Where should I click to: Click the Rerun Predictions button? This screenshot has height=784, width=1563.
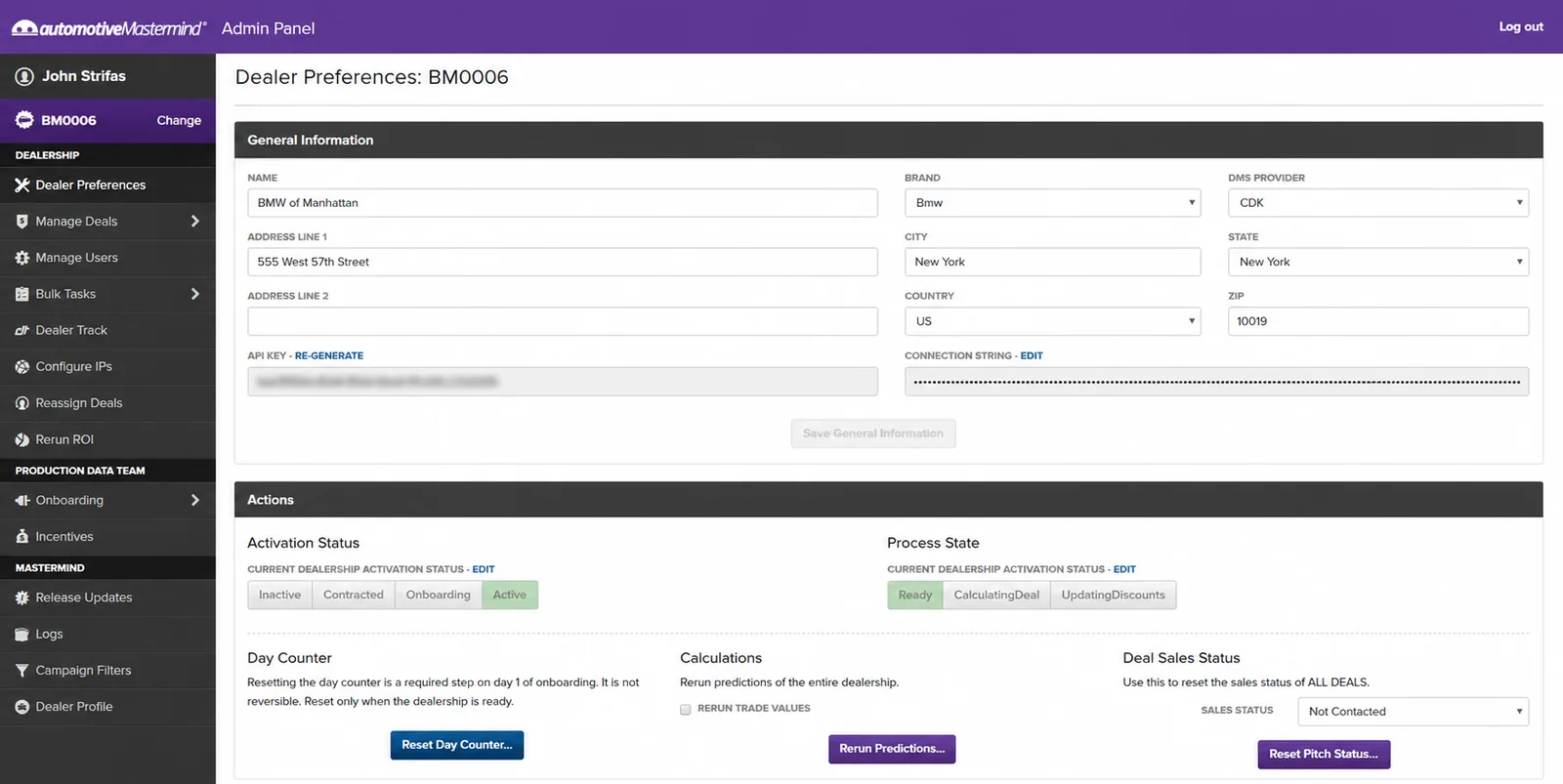pos(892,749)
